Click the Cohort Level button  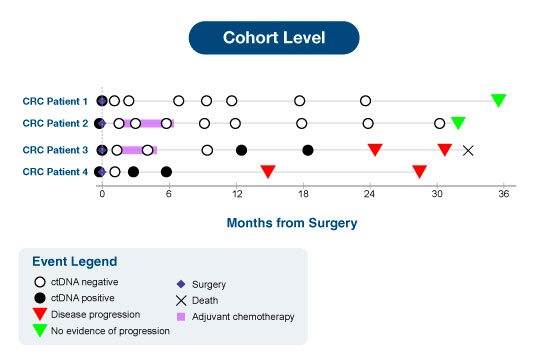click(274, 38)
